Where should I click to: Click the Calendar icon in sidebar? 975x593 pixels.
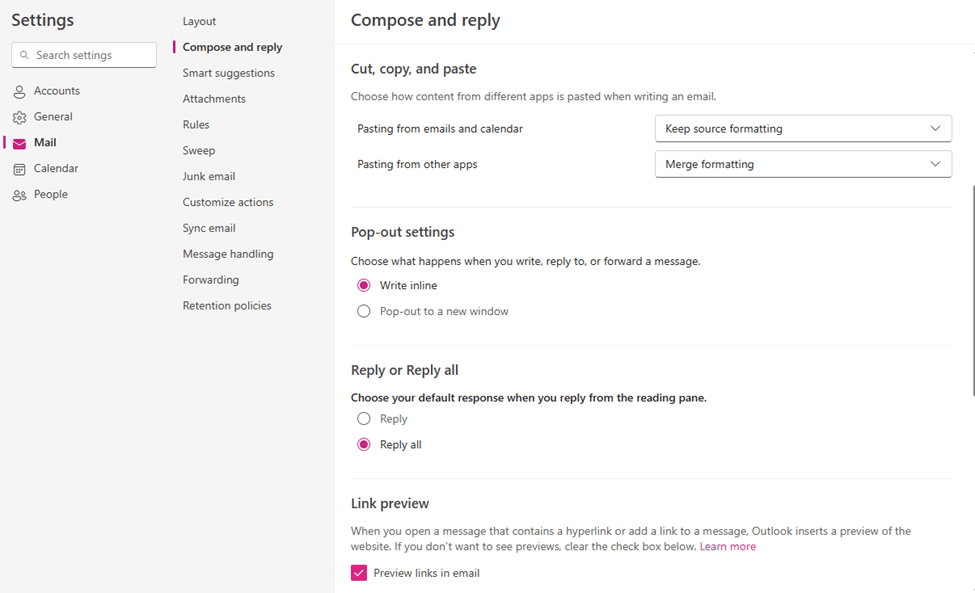pyautogui.click(x=19, y=169)
